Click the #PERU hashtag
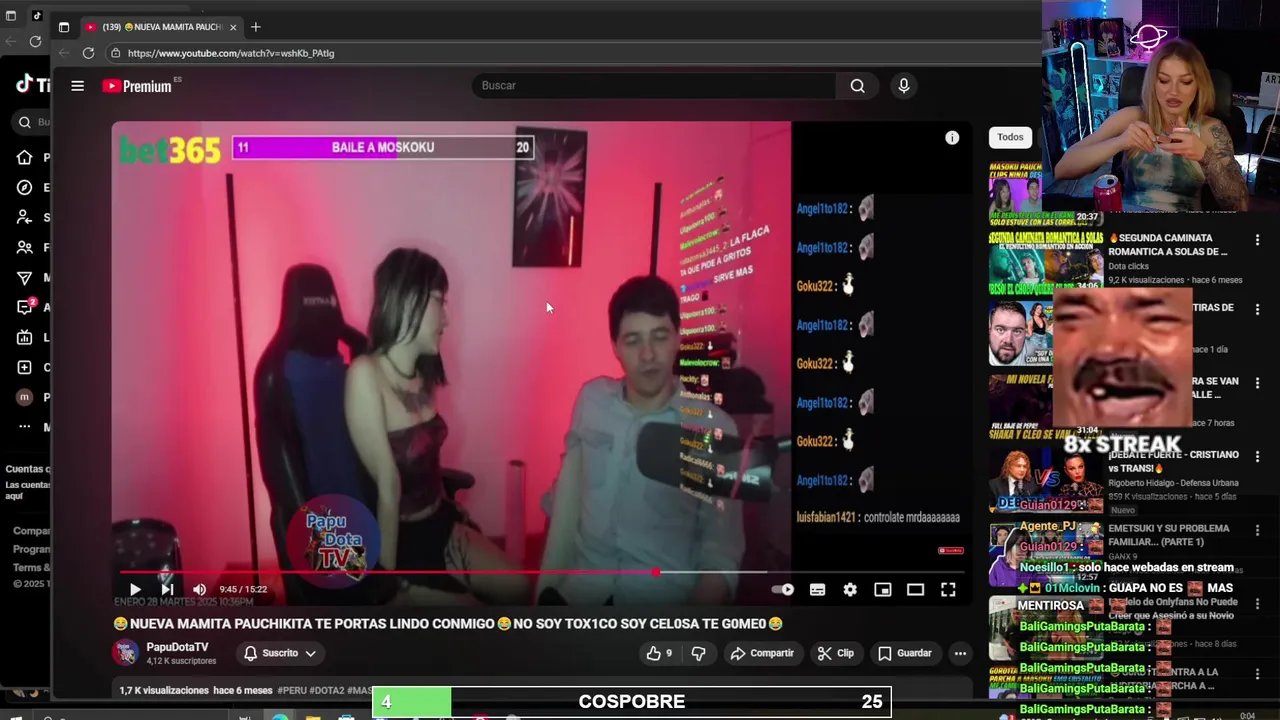The image size is (1280, 720). coord(292,691)
